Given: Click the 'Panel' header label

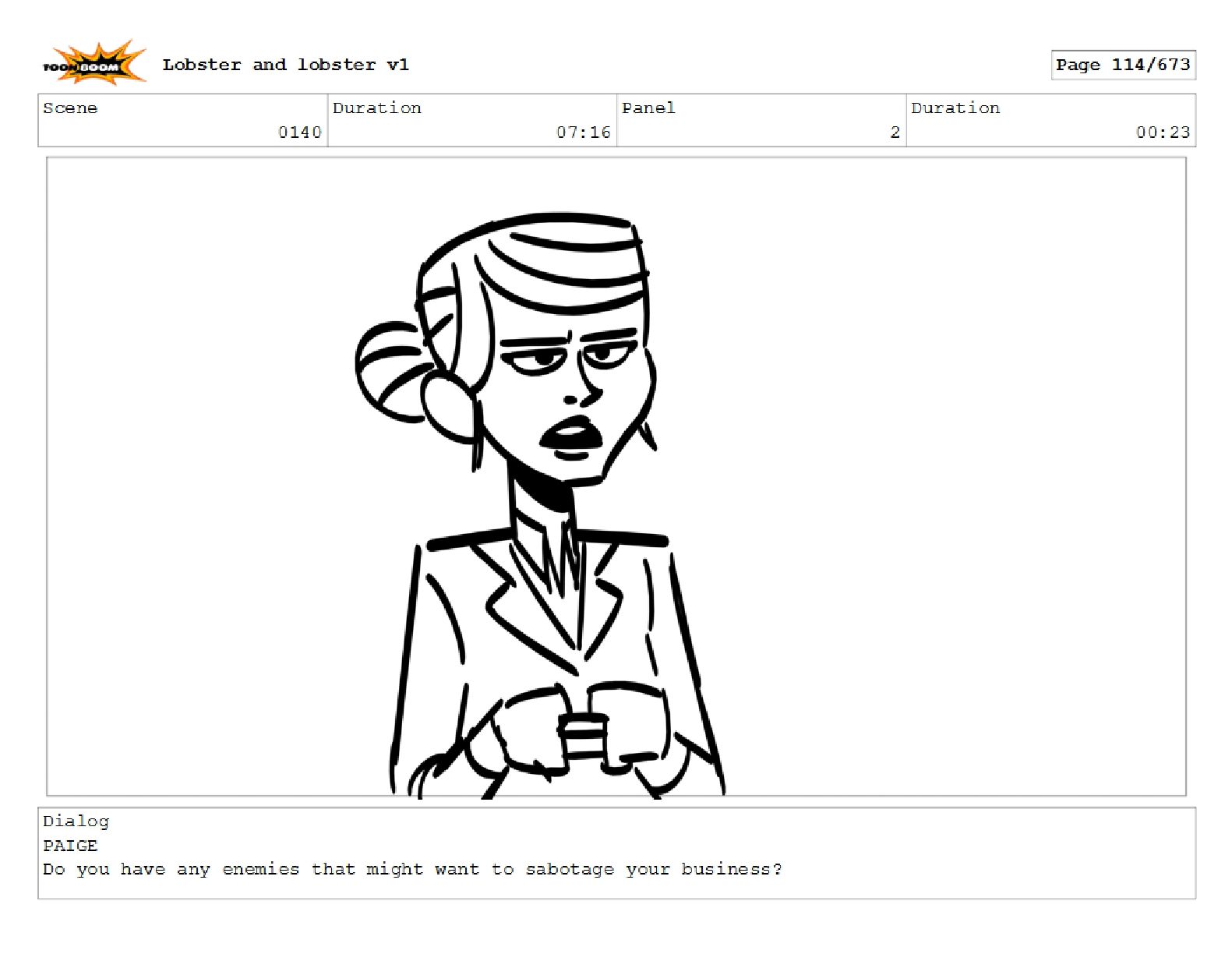Looking at the screenshot, I should click(x=648, y=108).
